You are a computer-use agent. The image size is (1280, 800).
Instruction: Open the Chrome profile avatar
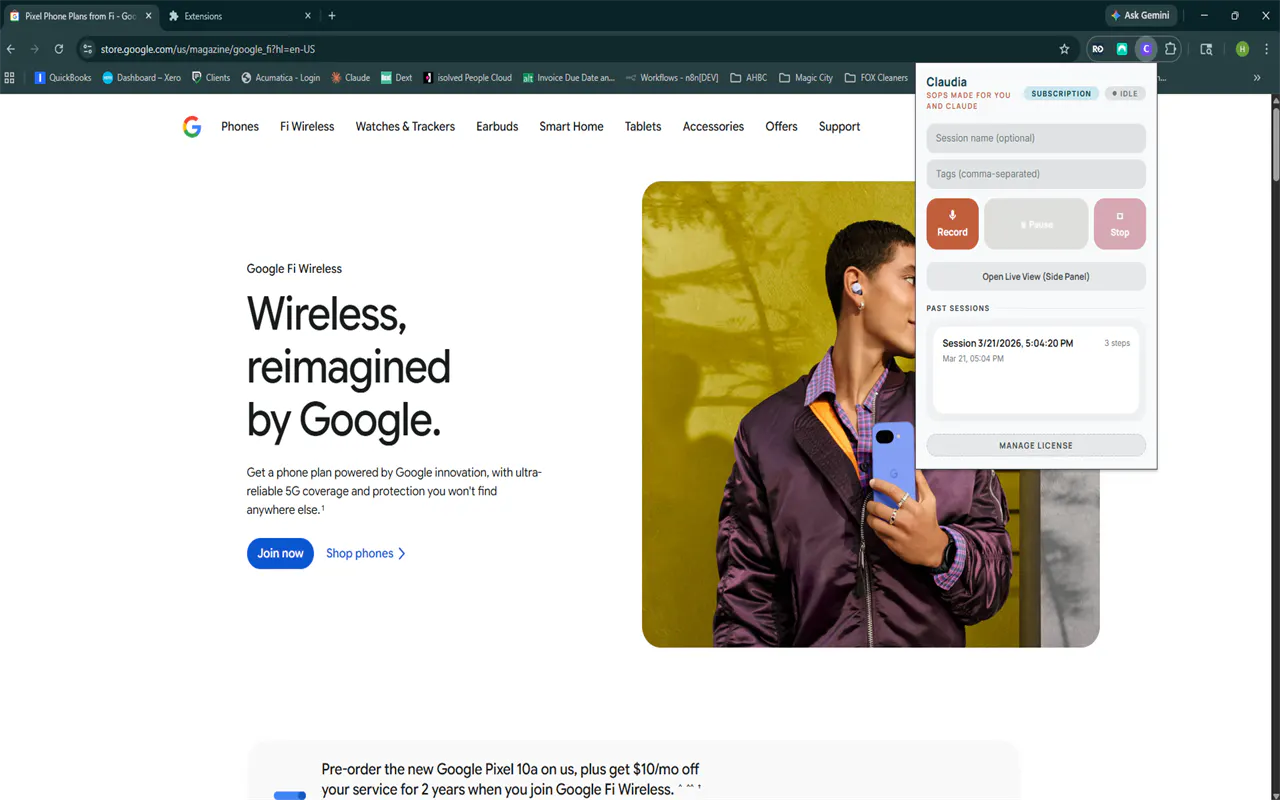(x=1242, y=49)
